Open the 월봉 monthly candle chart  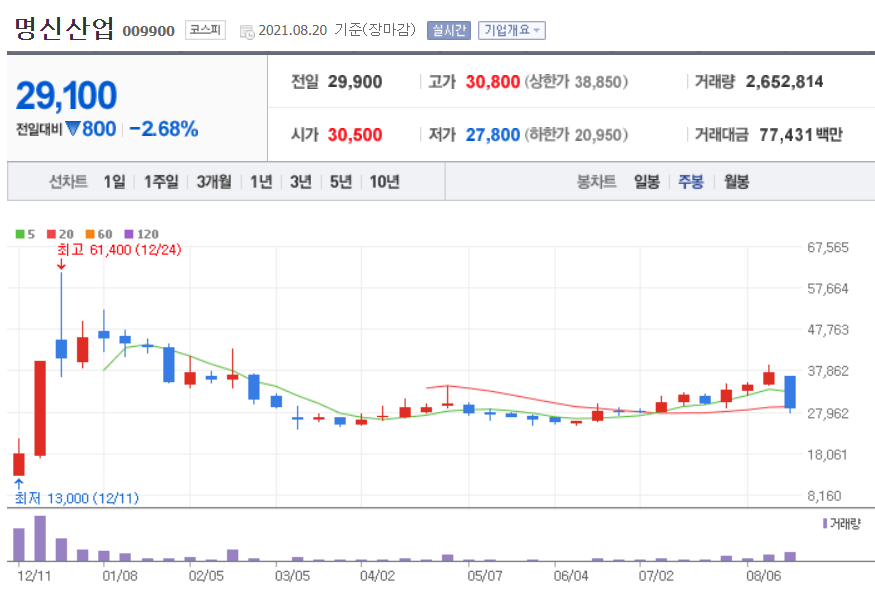click(736, 181)
